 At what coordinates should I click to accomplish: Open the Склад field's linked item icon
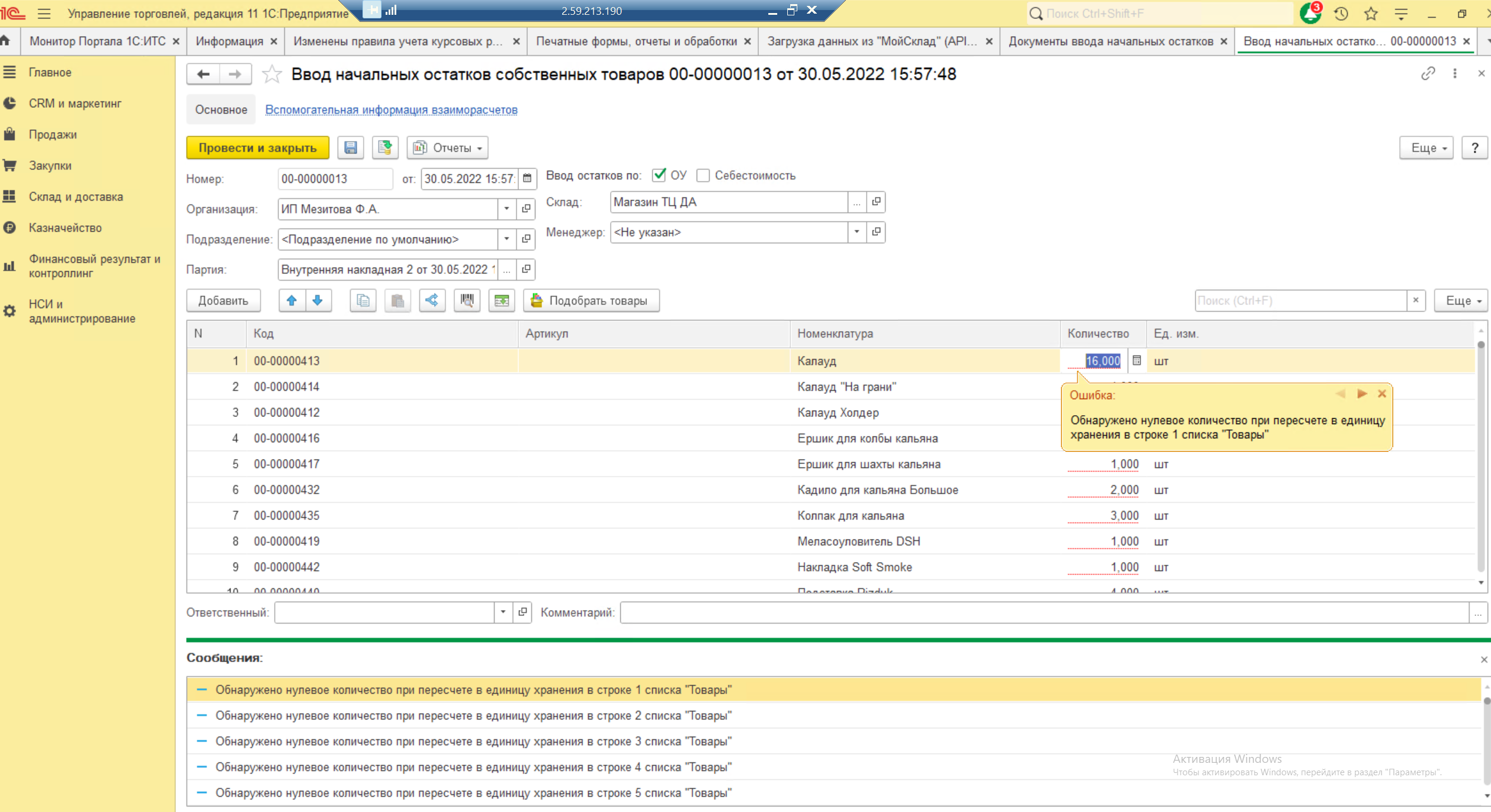pyautogui.click(x=876, y=202)
